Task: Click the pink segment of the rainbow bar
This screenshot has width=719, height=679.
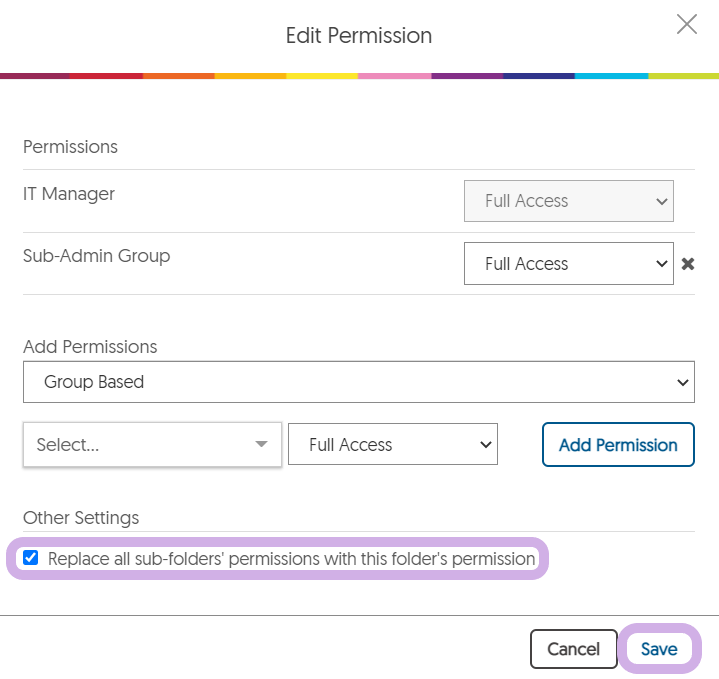Action: point(394,76)
